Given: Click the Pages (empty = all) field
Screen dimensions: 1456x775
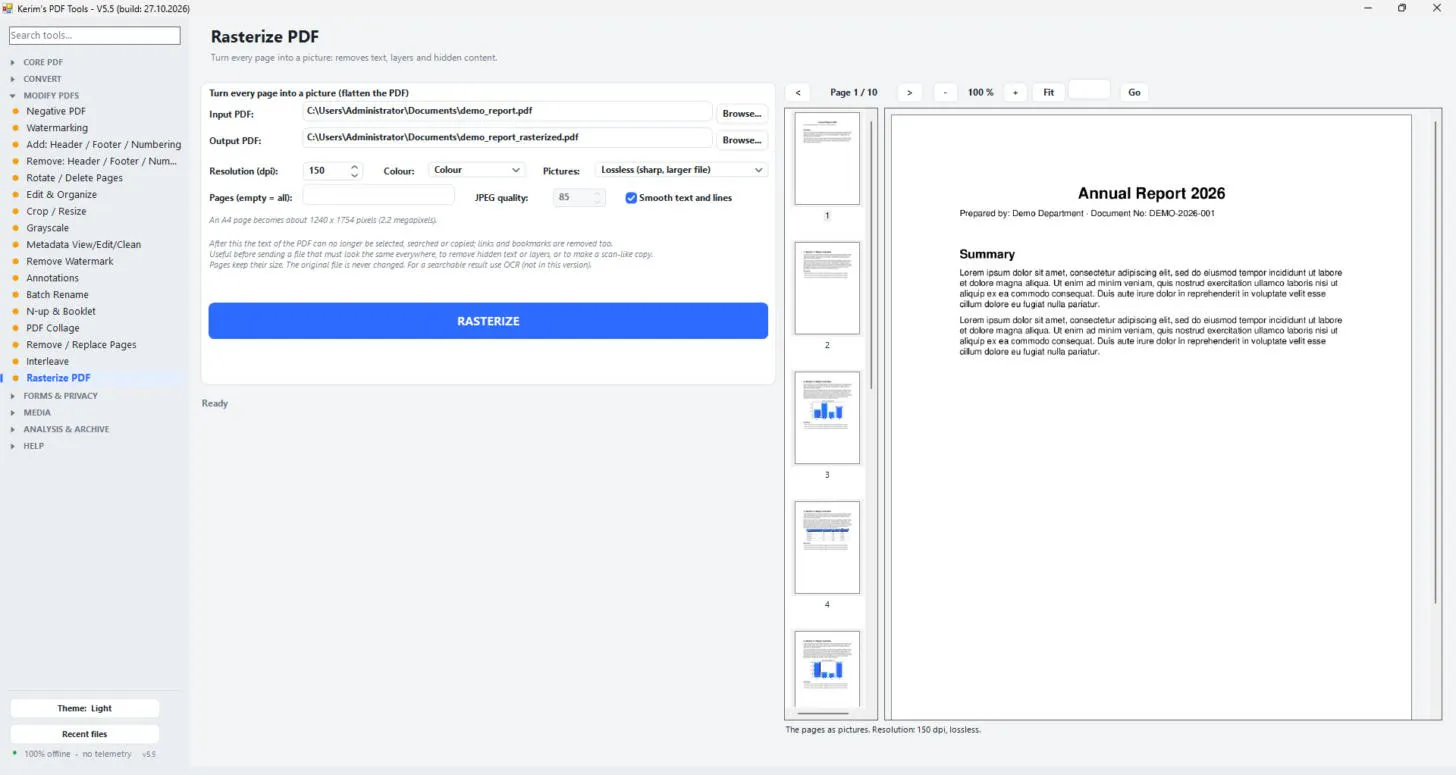Looking at the screenshot, I should [x=378, y=197].
